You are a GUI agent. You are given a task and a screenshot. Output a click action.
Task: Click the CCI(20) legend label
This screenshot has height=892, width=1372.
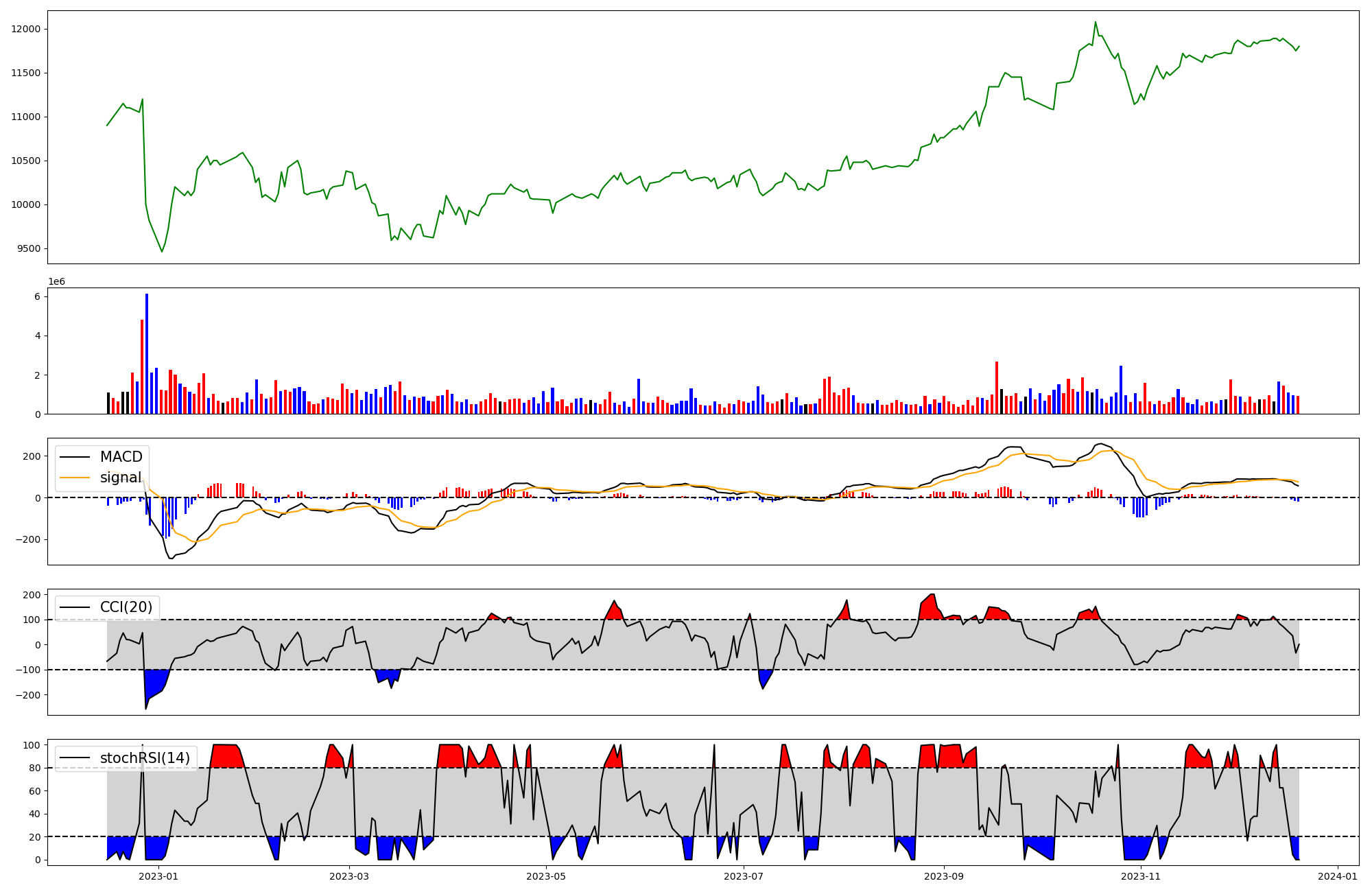click(x=128, y=607)
